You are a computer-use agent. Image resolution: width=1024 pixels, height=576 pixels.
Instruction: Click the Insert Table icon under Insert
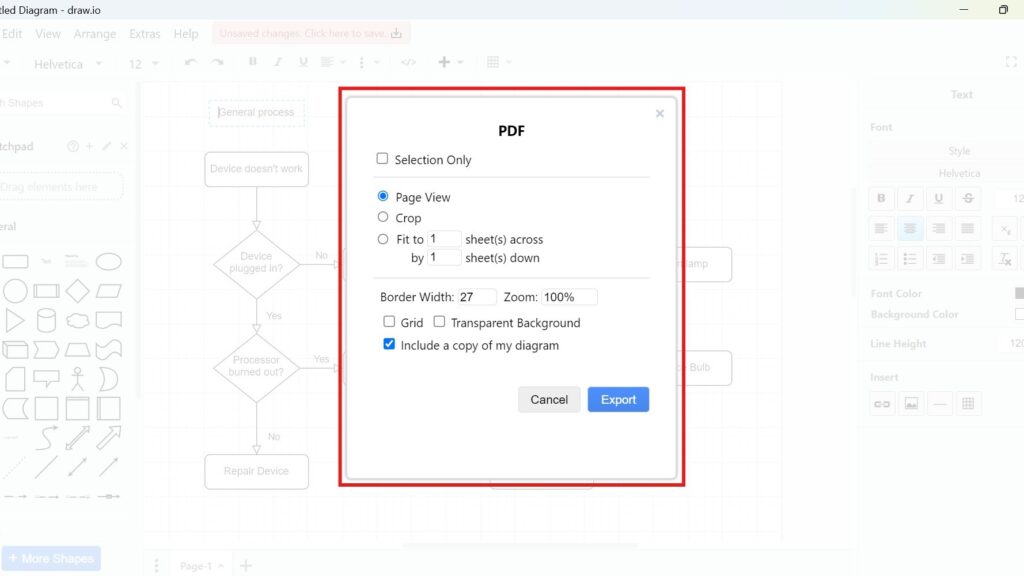click(968, 403)
